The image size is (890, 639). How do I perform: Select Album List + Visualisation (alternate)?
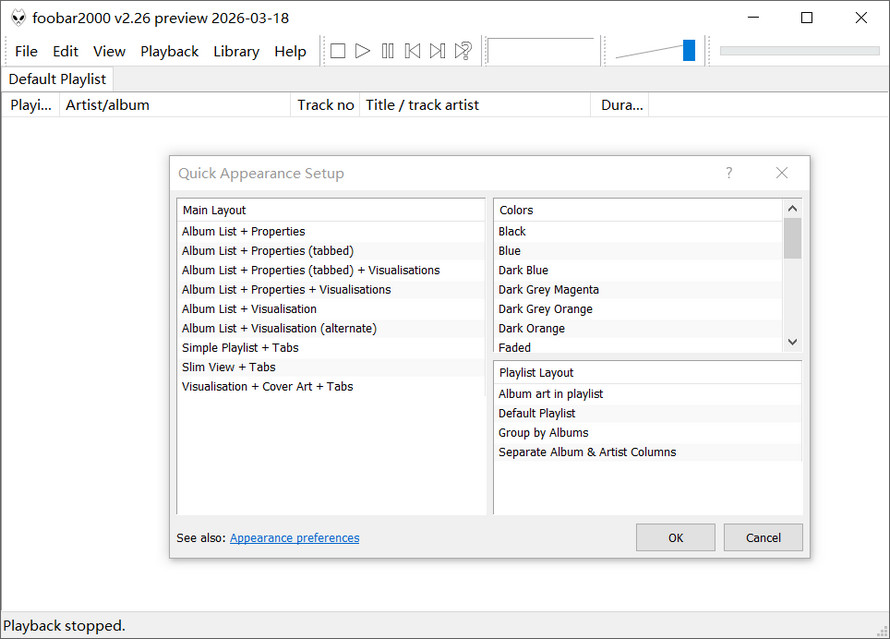point(331,328)
